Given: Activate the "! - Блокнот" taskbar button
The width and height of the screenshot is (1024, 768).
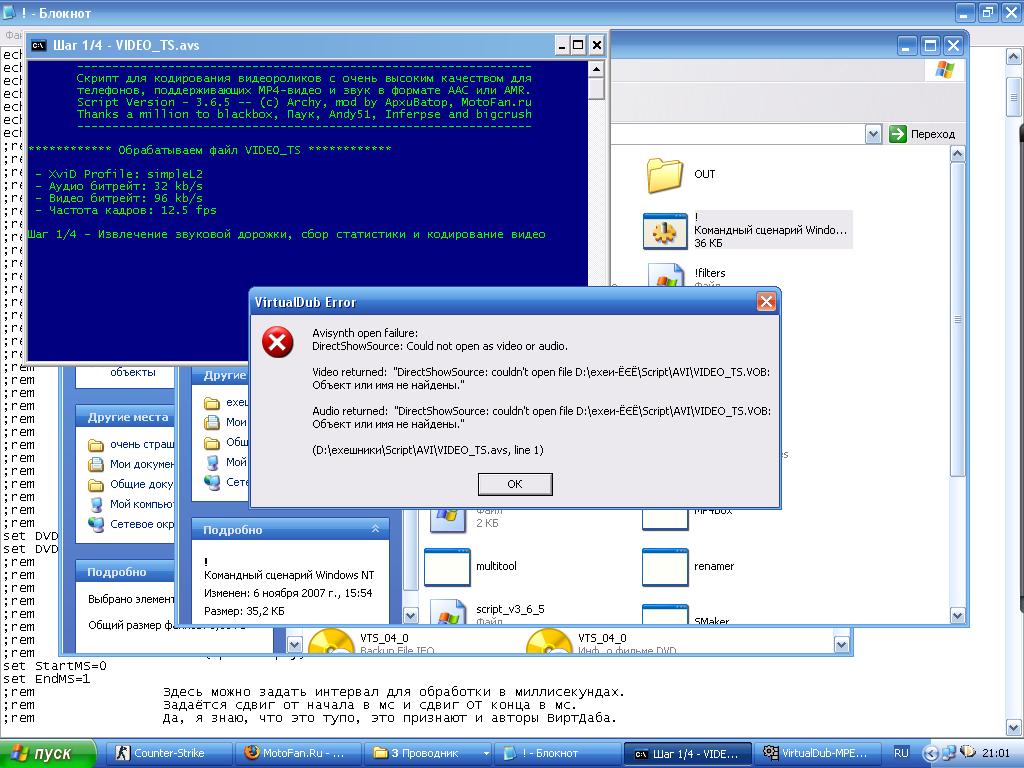Looking at the screenshot, I should (557, 753).
